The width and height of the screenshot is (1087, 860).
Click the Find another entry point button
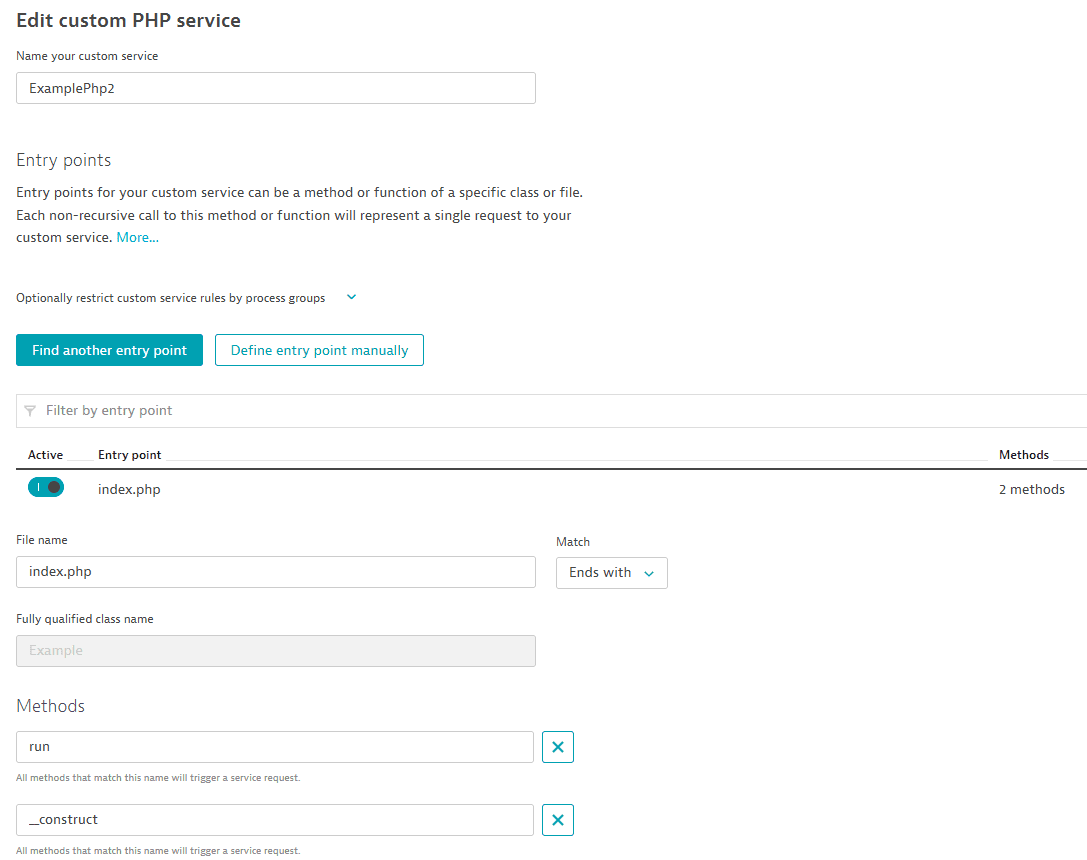109,350
